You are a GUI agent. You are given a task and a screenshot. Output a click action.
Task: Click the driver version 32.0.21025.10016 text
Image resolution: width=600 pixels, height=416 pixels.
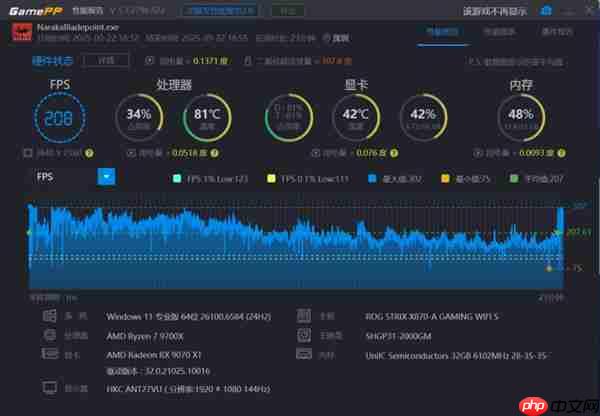coord(158,371)
